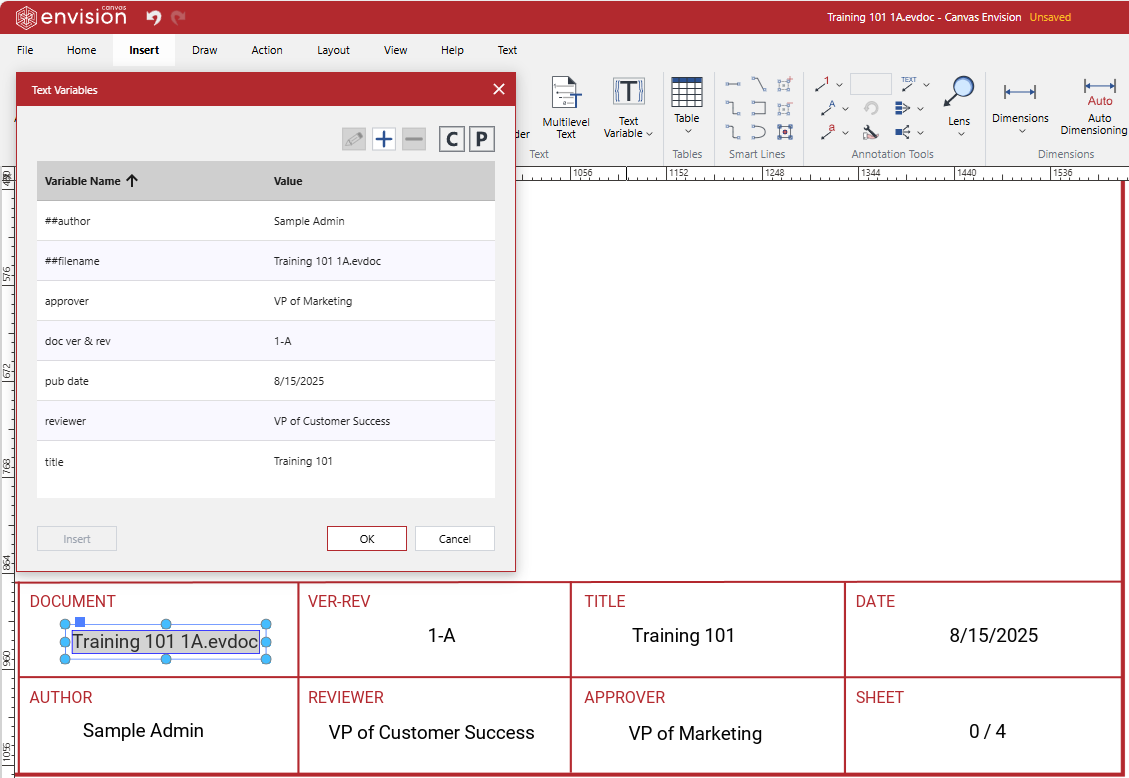Select the ##author variable row
The height and width of the screenshot is (778, 1129).
(266, 221)
